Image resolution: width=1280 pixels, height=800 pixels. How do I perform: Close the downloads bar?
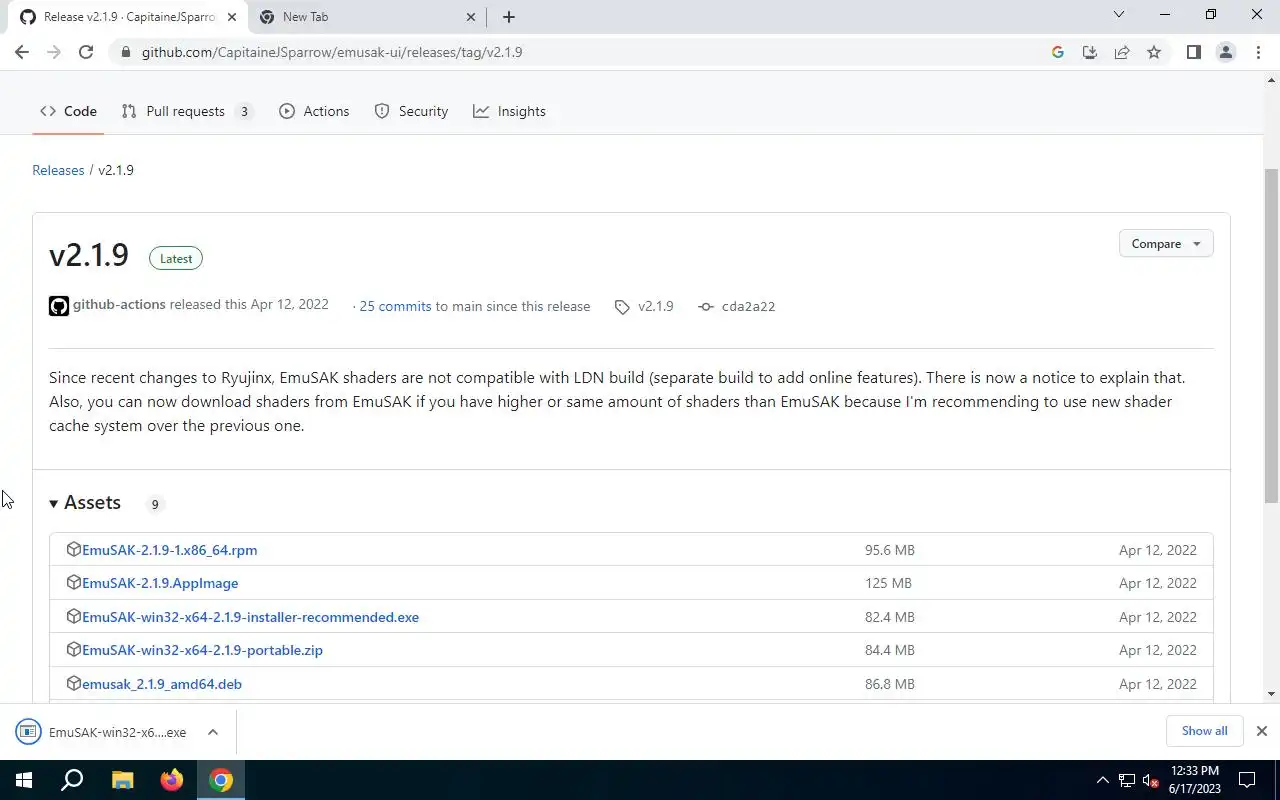coord(1261,731)
